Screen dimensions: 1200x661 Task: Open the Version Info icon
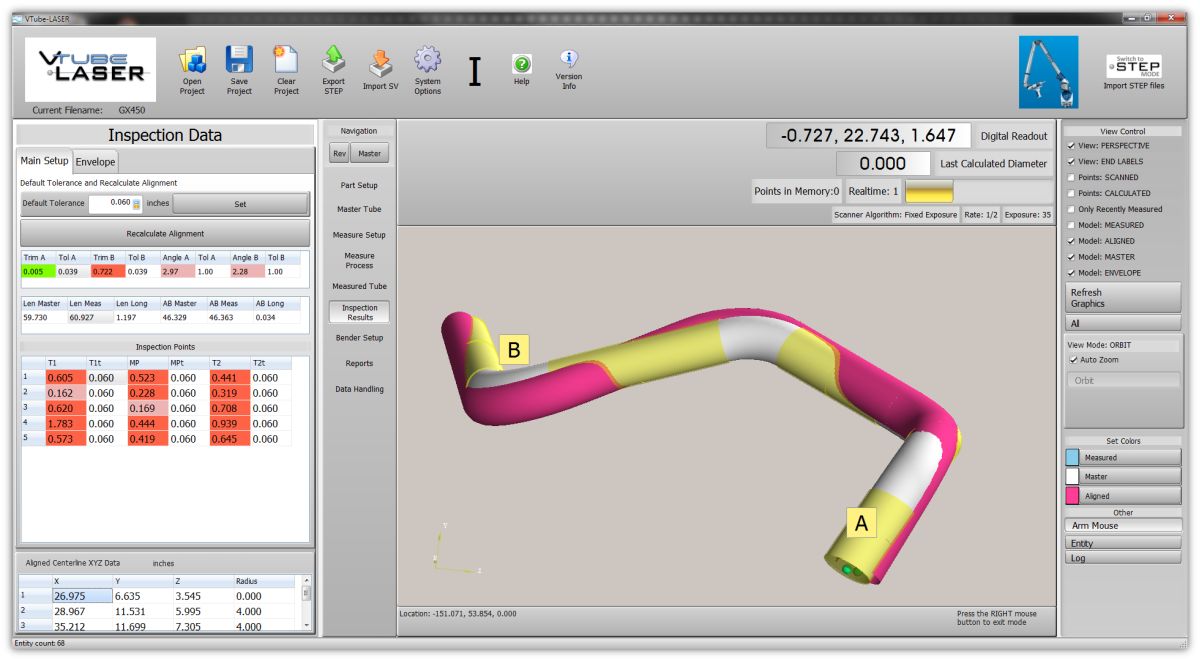pos(568,60)
